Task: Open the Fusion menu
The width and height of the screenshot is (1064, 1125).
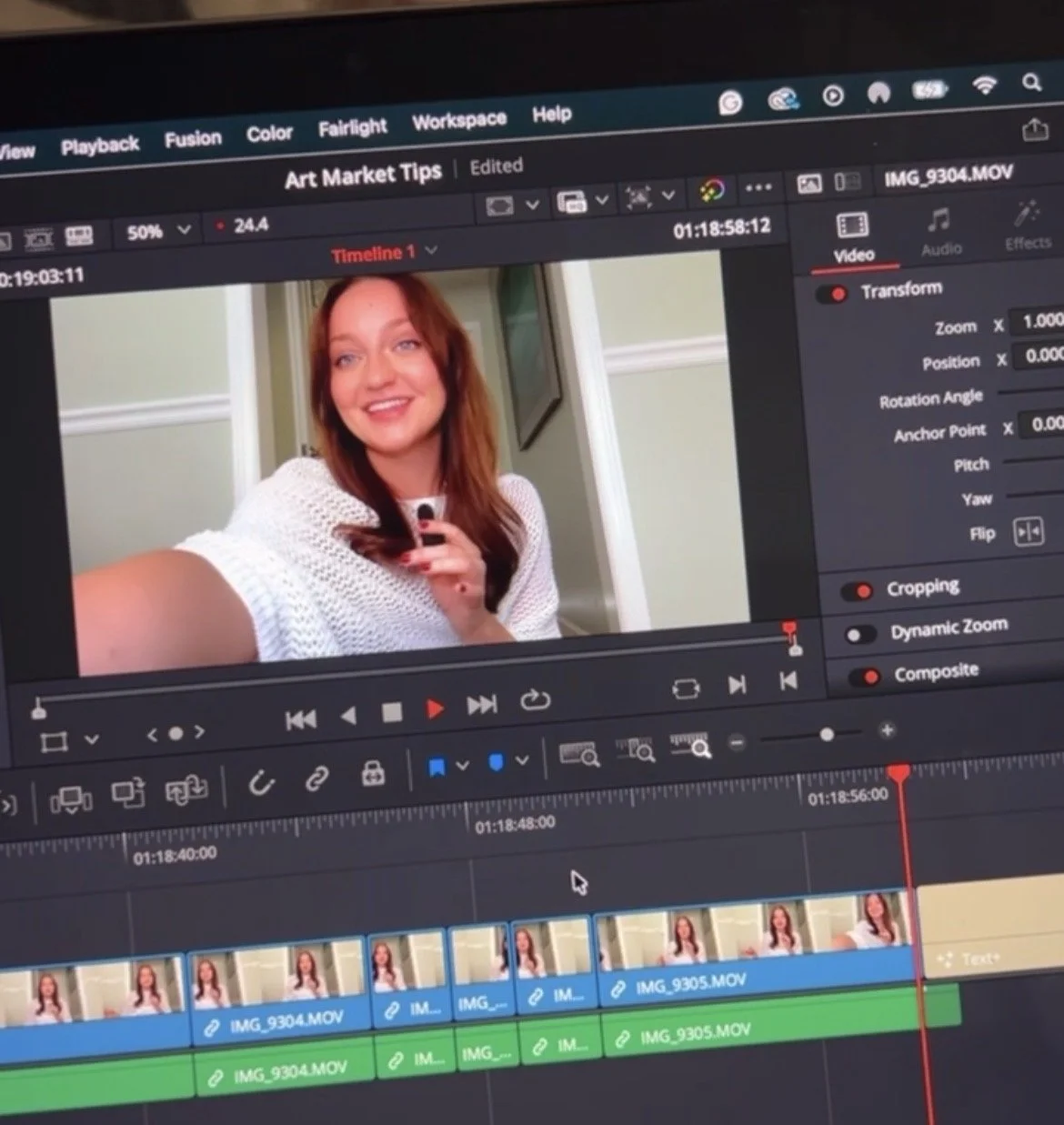Action: pos(193,139)
